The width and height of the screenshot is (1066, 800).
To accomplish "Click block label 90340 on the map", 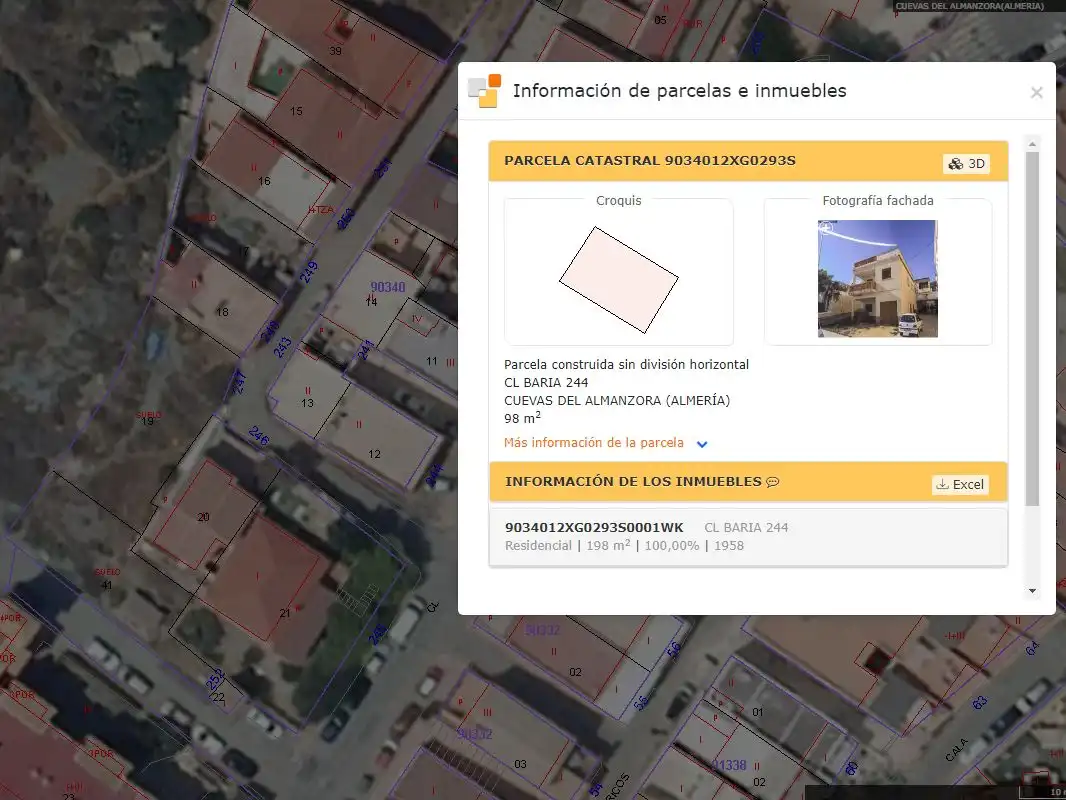I will coord(388,288).
